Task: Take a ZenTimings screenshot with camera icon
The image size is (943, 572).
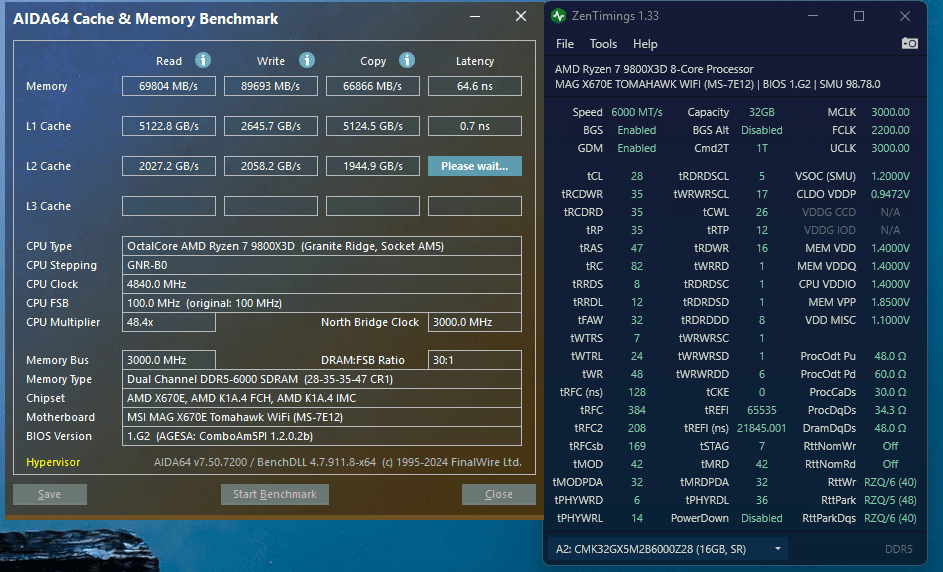Action: [x=909, y=43]
